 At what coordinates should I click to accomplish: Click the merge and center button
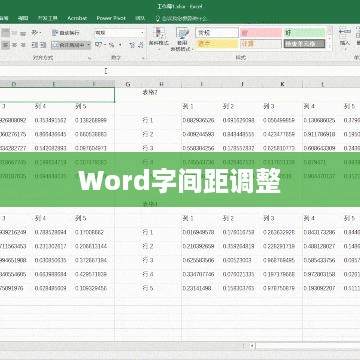pos(68,45)
